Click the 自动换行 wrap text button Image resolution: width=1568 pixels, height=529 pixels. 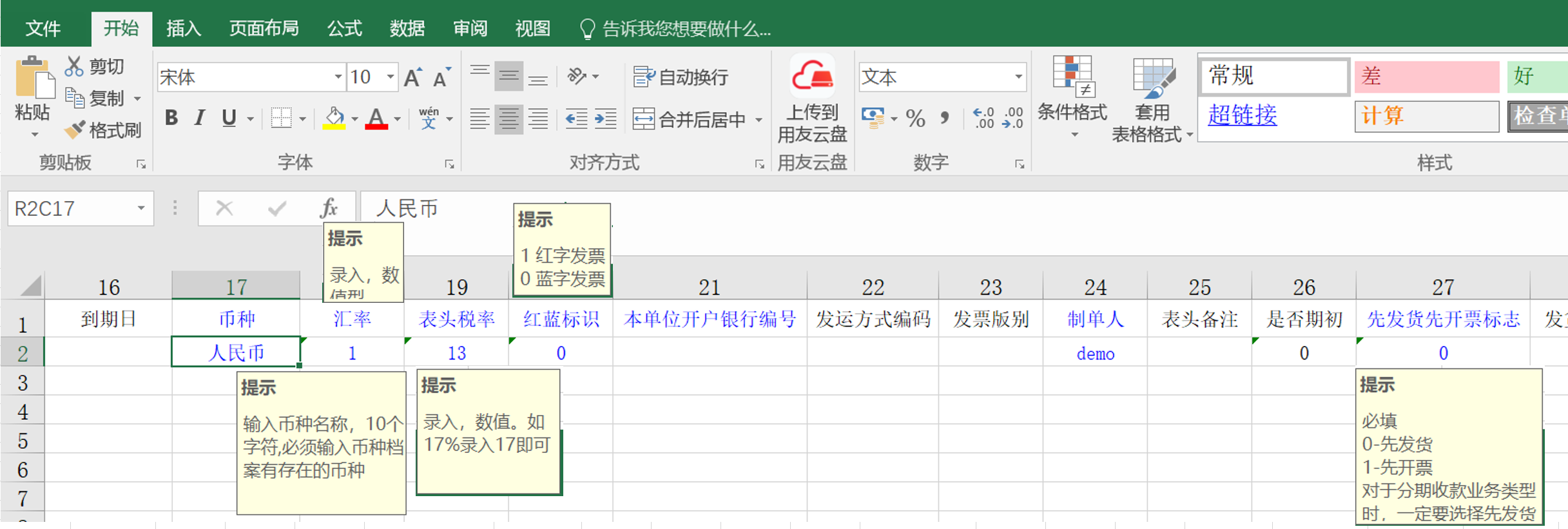[x=681, y=77]
